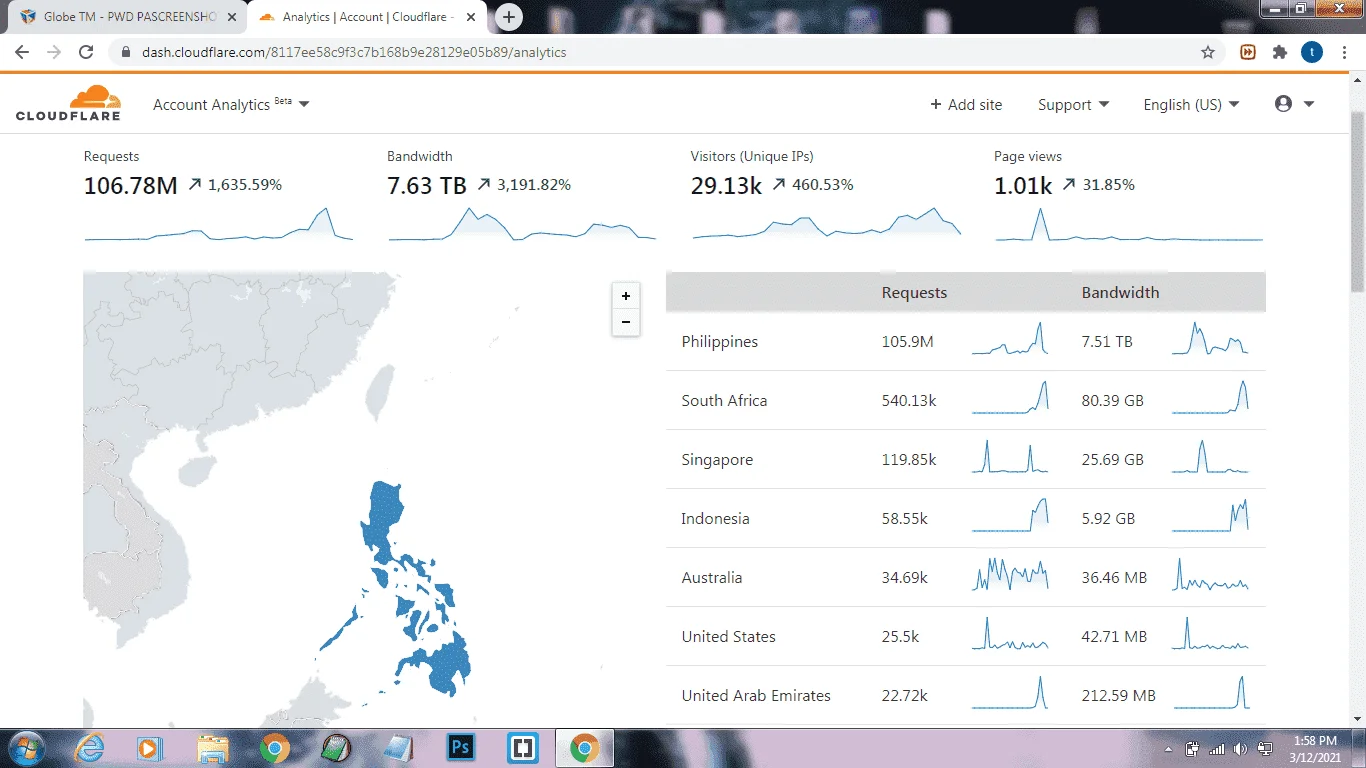The height and width of the screenshot is (768, 1366).
Task: Click the pinned Chrome icon beside the folder
Action: [x=275, y=748]
